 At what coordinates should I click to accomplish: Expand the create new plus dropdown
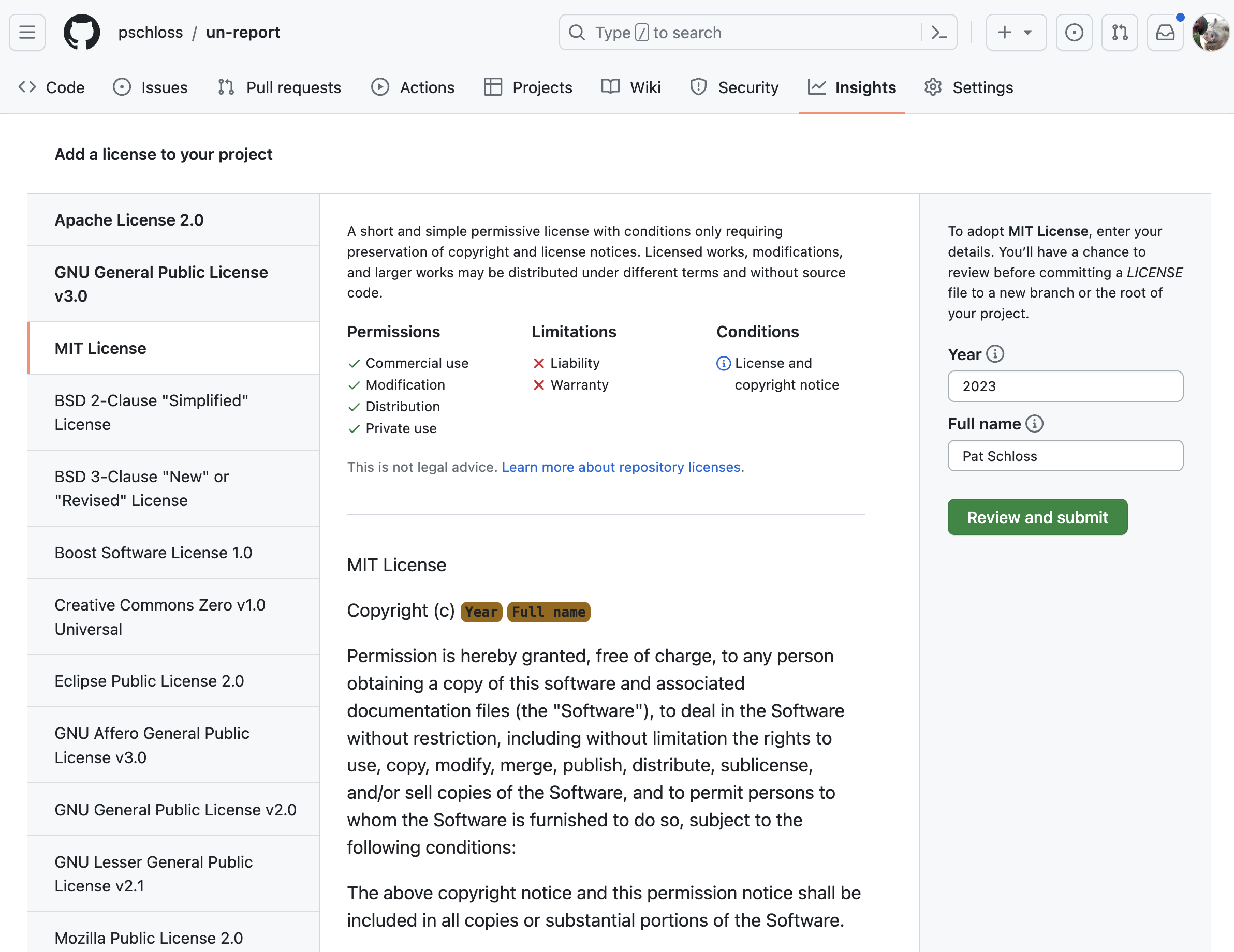[x=1016, y=32]
